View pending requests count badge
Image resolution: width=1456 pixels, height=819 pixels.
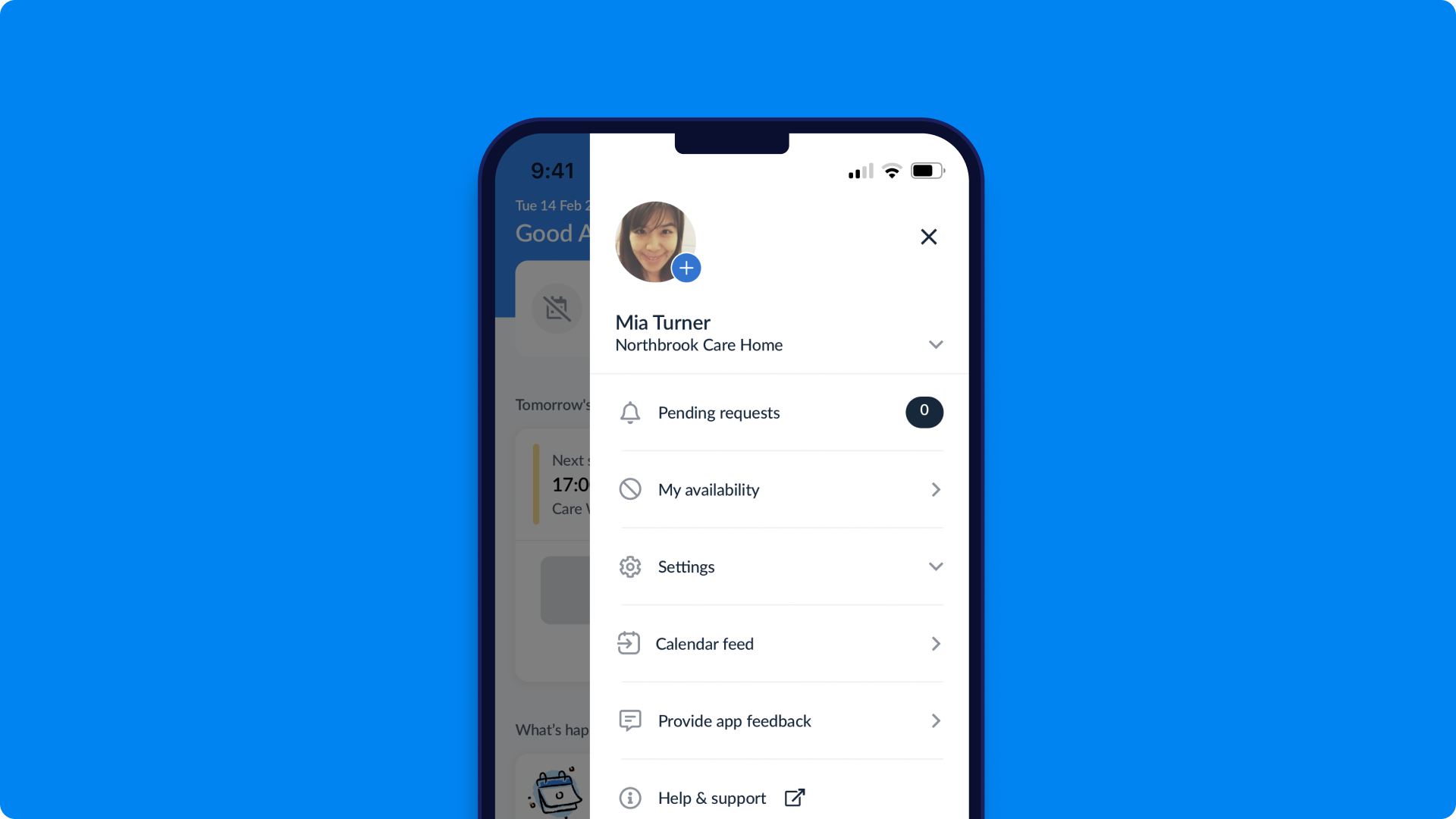(924, 411)
